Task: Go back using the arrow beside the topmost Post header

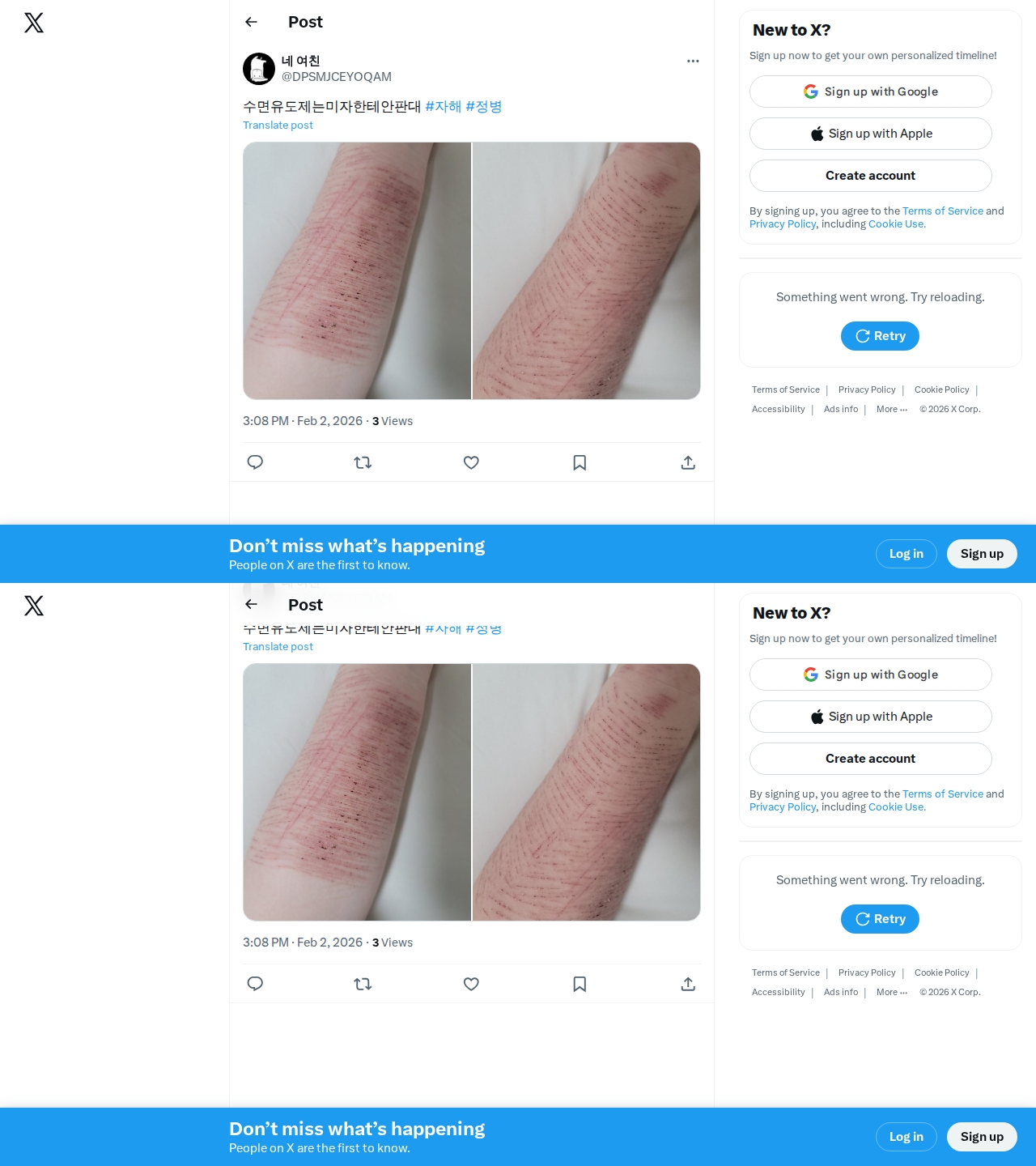Action: pyautogui.click(x=251, y=22)
